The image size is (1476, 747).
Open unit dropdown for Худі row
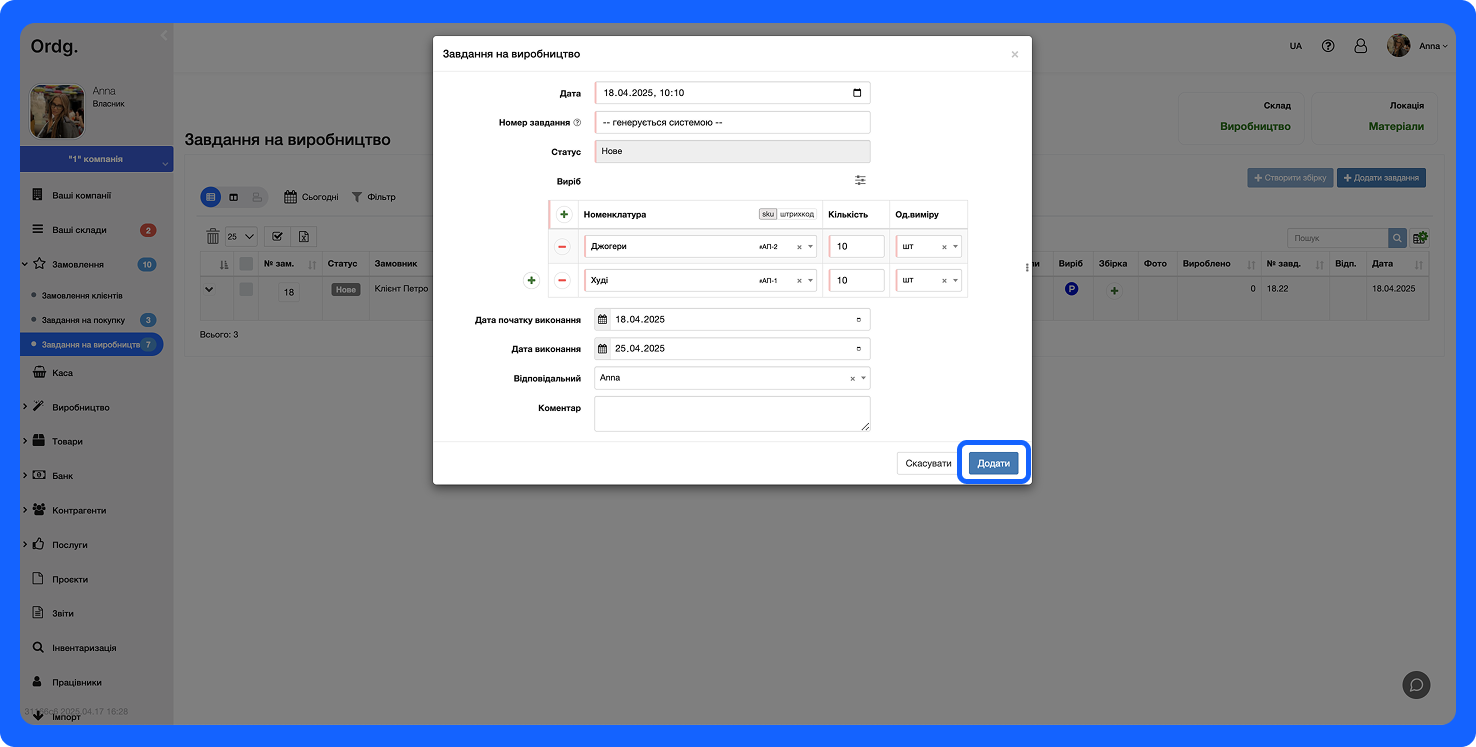pyautogui.click(x=955, y=281)
